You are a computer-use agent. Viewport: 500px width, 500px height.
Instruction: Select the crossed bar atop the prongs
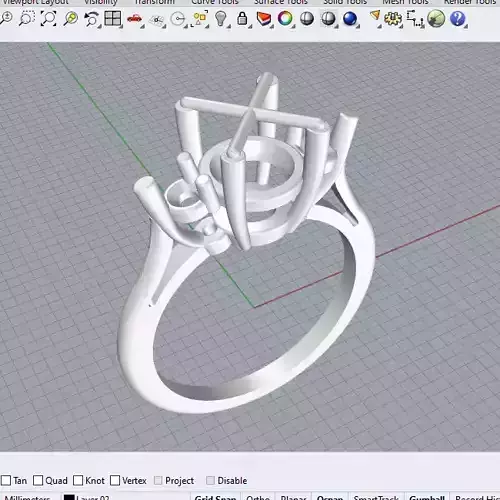pyautogui.click(x=253, y=113)
